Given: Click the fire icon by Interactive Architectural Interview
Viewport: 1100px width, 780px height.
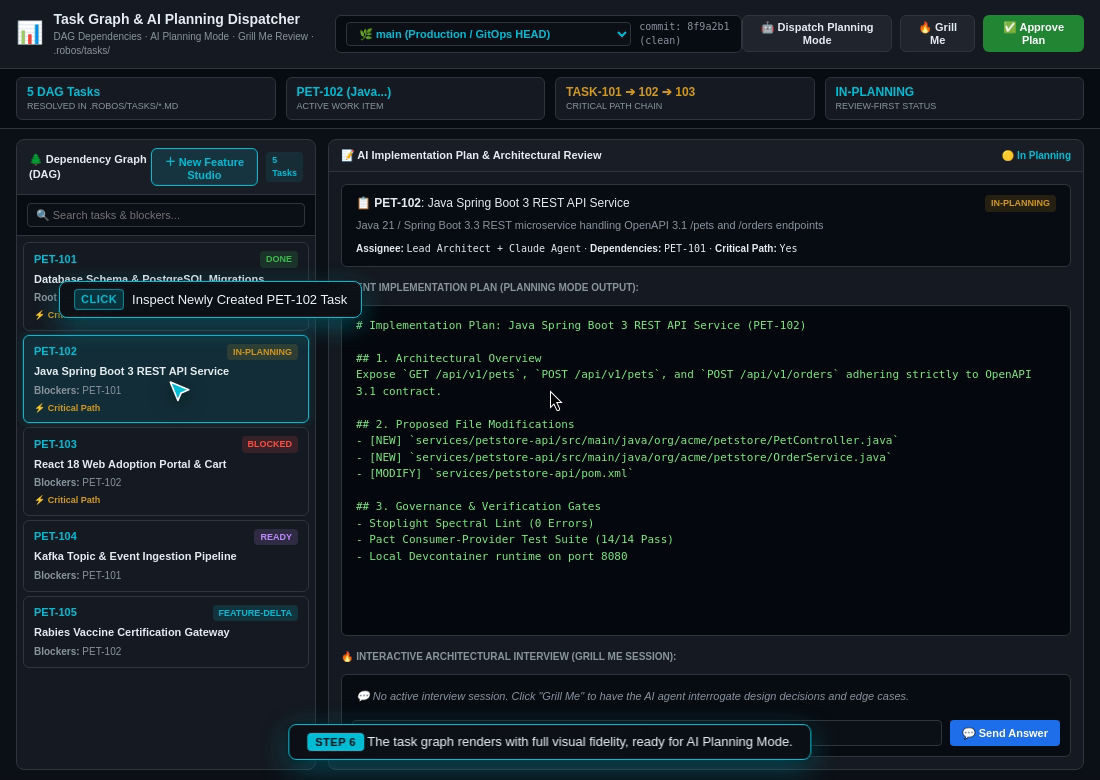Looking at the screenshot, I should [x=347, y=656].
